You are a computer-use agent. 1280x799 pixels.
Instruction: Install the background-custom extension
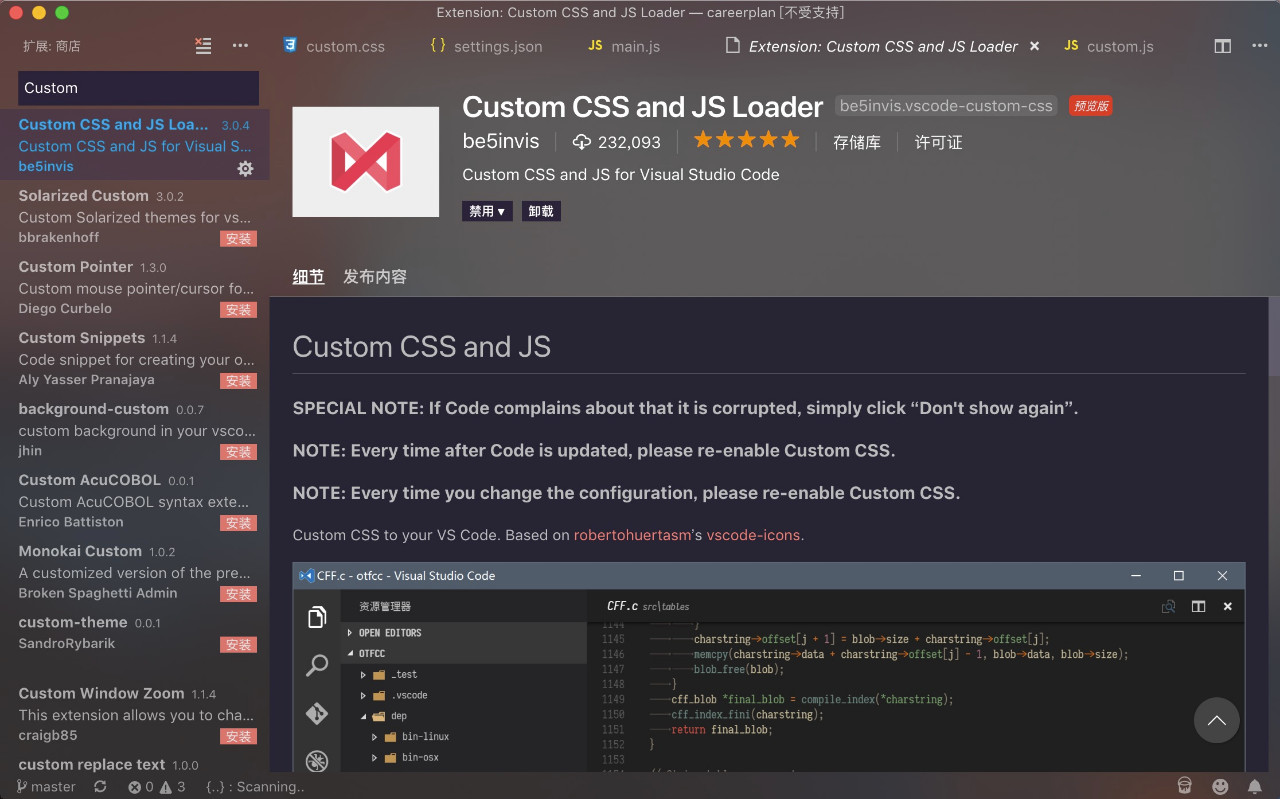pyautogui.click(x=239, y=452)
